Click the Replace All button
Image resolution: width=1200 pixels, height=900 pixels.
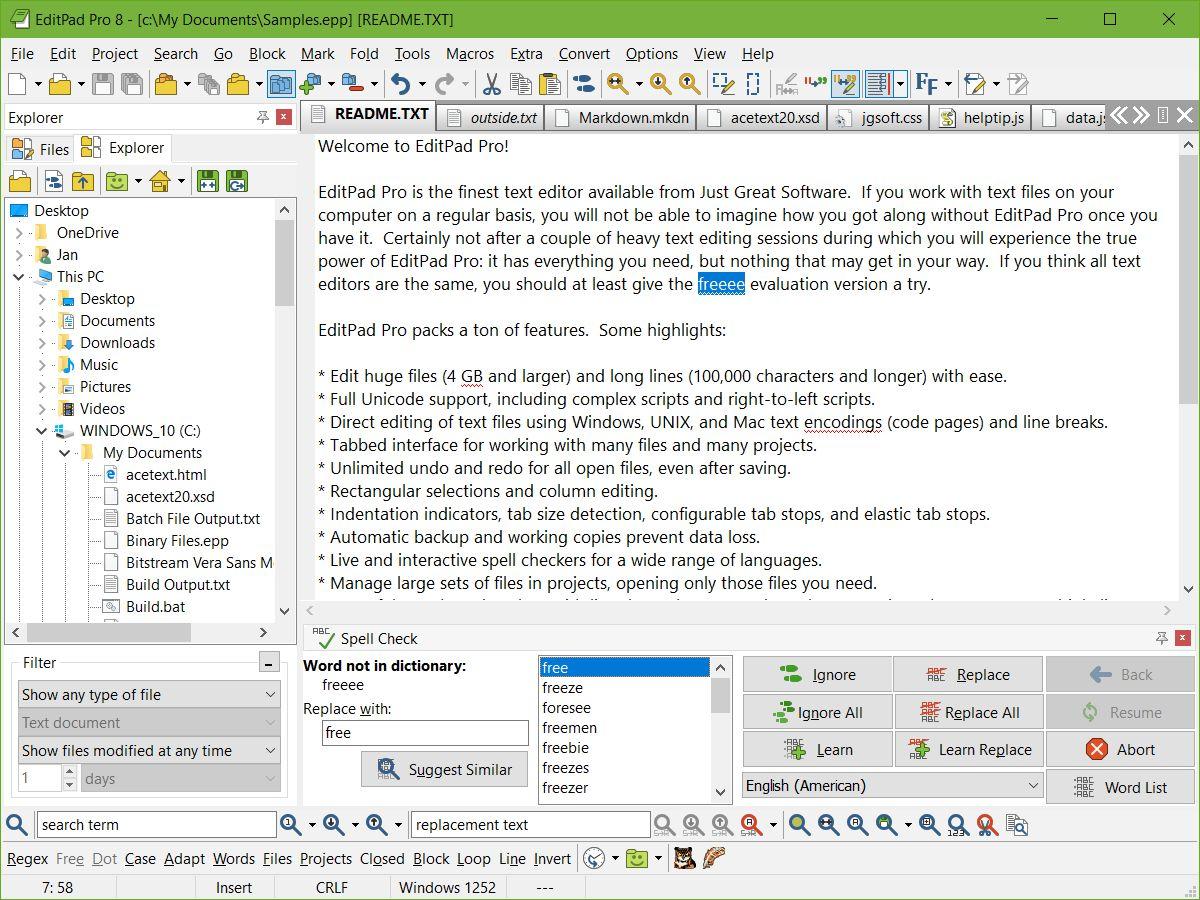[x=969, y=712]
